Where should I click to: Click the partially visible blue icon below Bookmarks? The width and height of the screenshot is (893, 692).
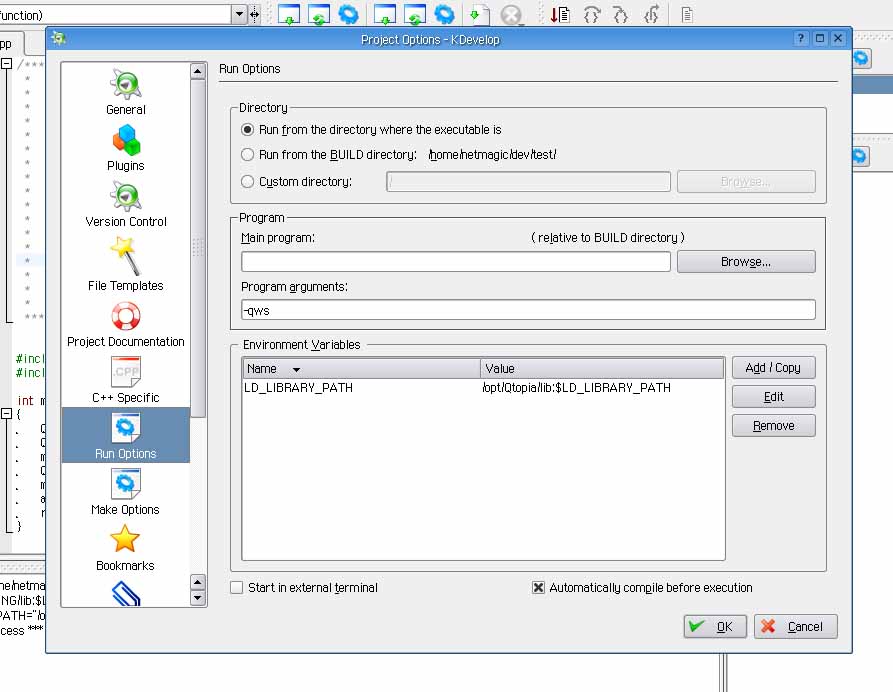pos(125,593)
